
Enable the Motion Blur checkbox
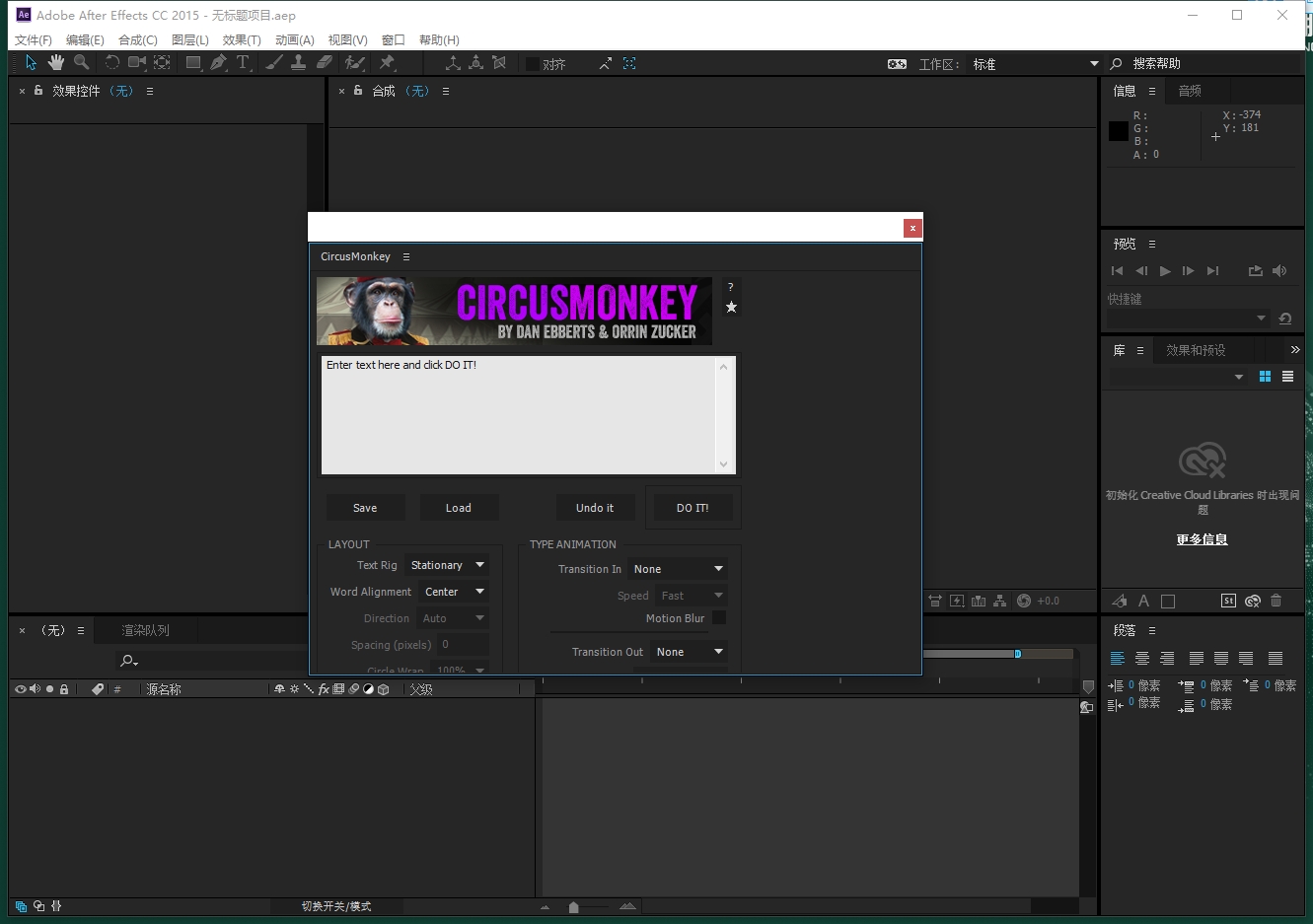(x=719, y=617)
